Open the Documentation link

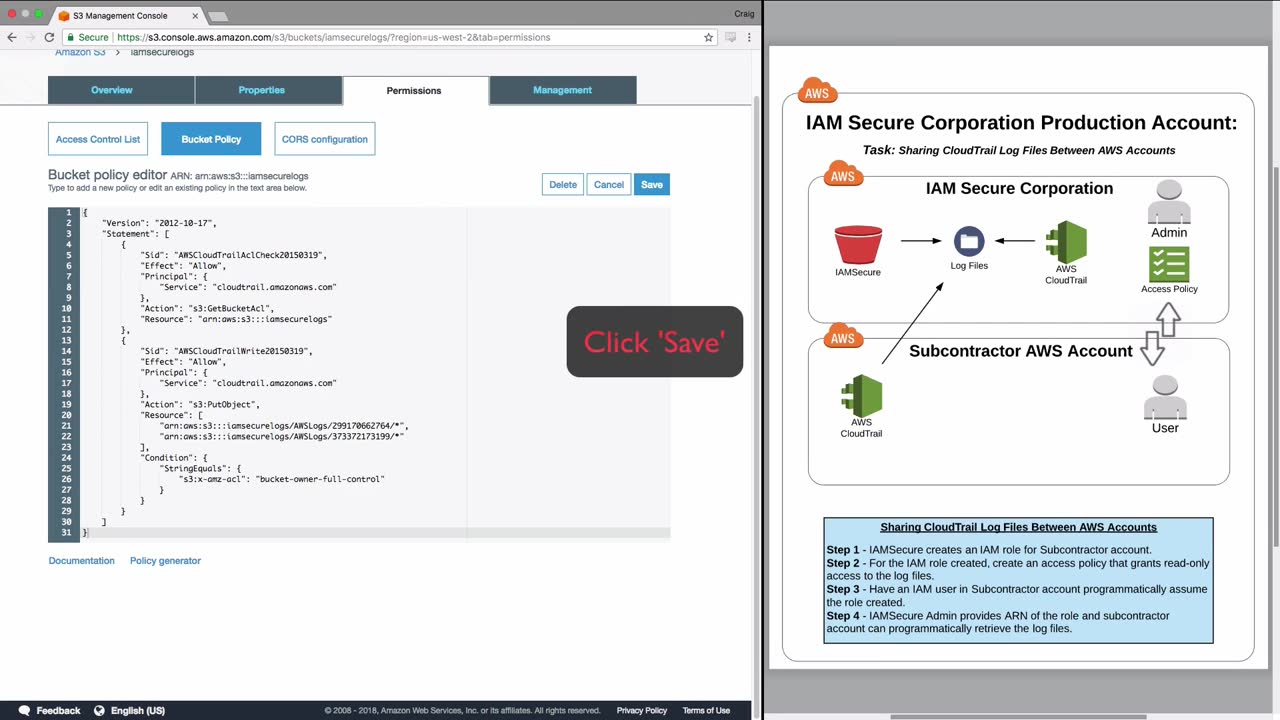click(x=82, y=561)
